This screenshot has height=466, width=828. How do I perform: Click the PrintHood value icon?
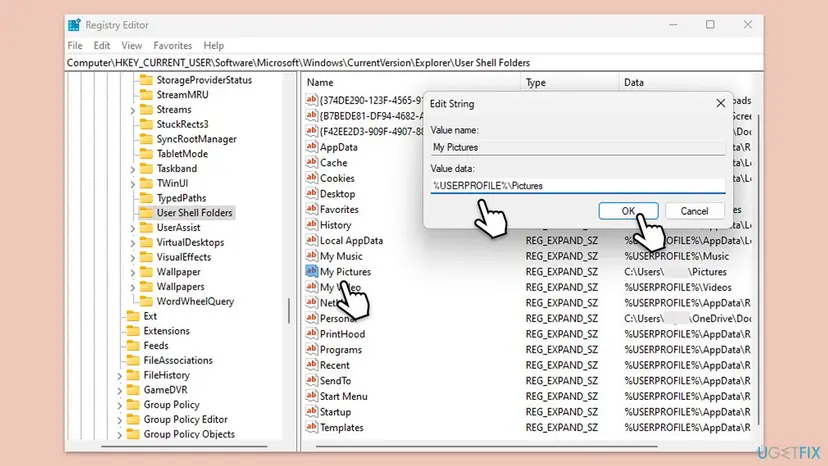pos(312,333)
